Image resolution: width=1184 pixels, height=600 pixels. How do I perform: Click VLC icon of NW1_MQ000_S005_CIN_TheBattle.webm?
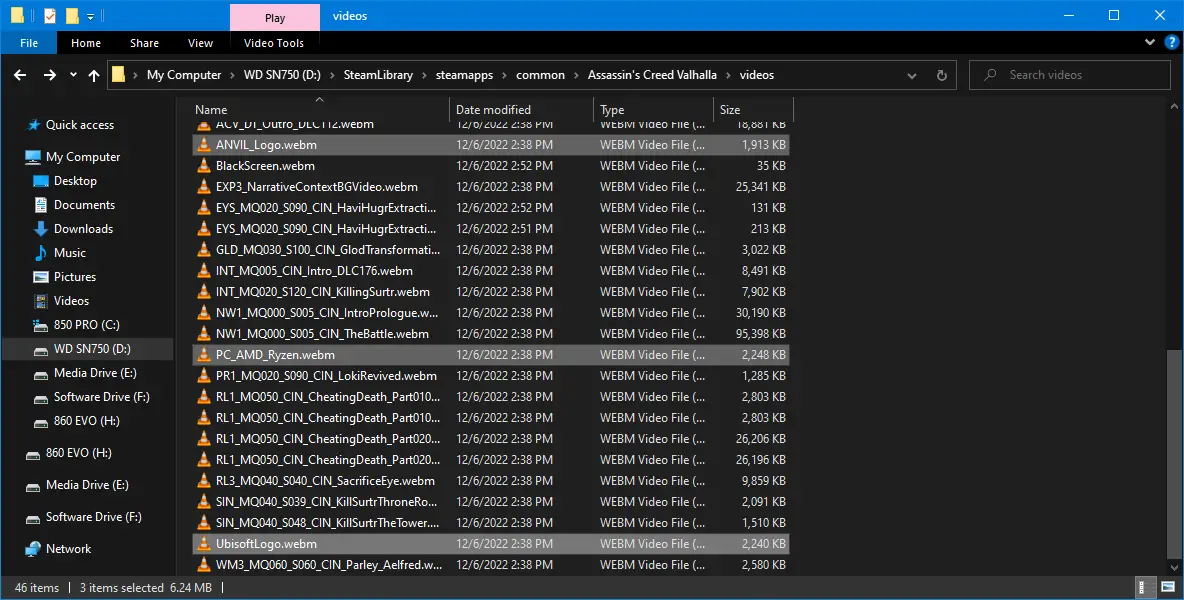203,334
